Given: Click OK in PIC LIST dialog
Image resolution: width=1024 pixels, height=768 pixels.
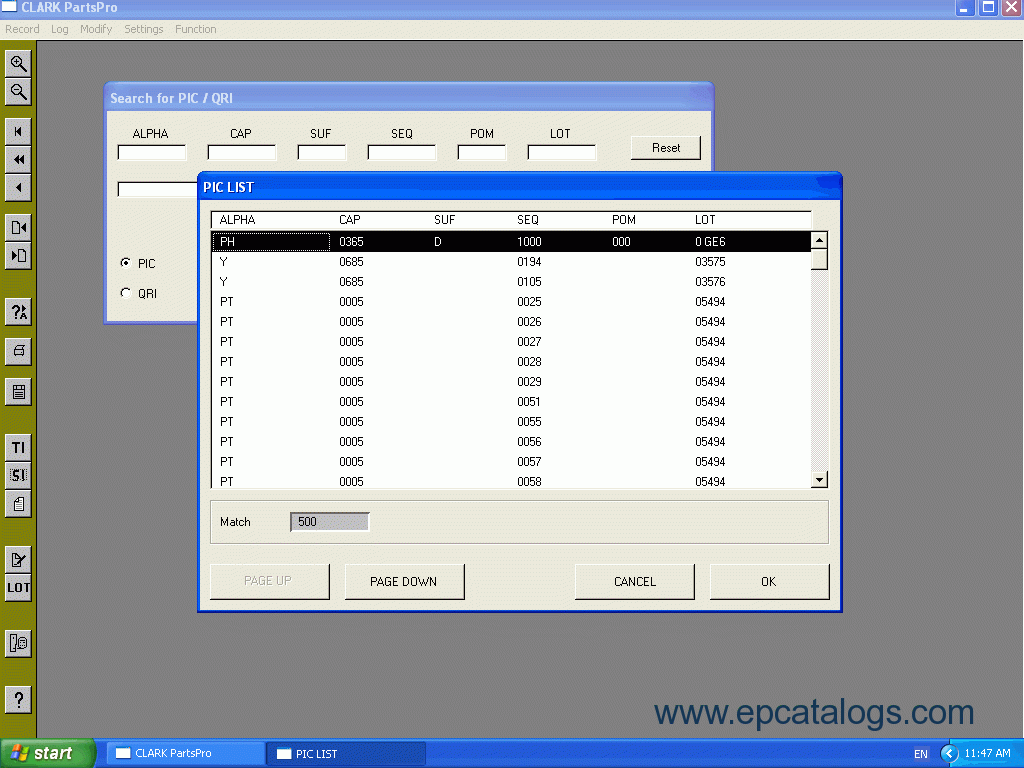Looking at the screenshot, I should coord(769,581).
